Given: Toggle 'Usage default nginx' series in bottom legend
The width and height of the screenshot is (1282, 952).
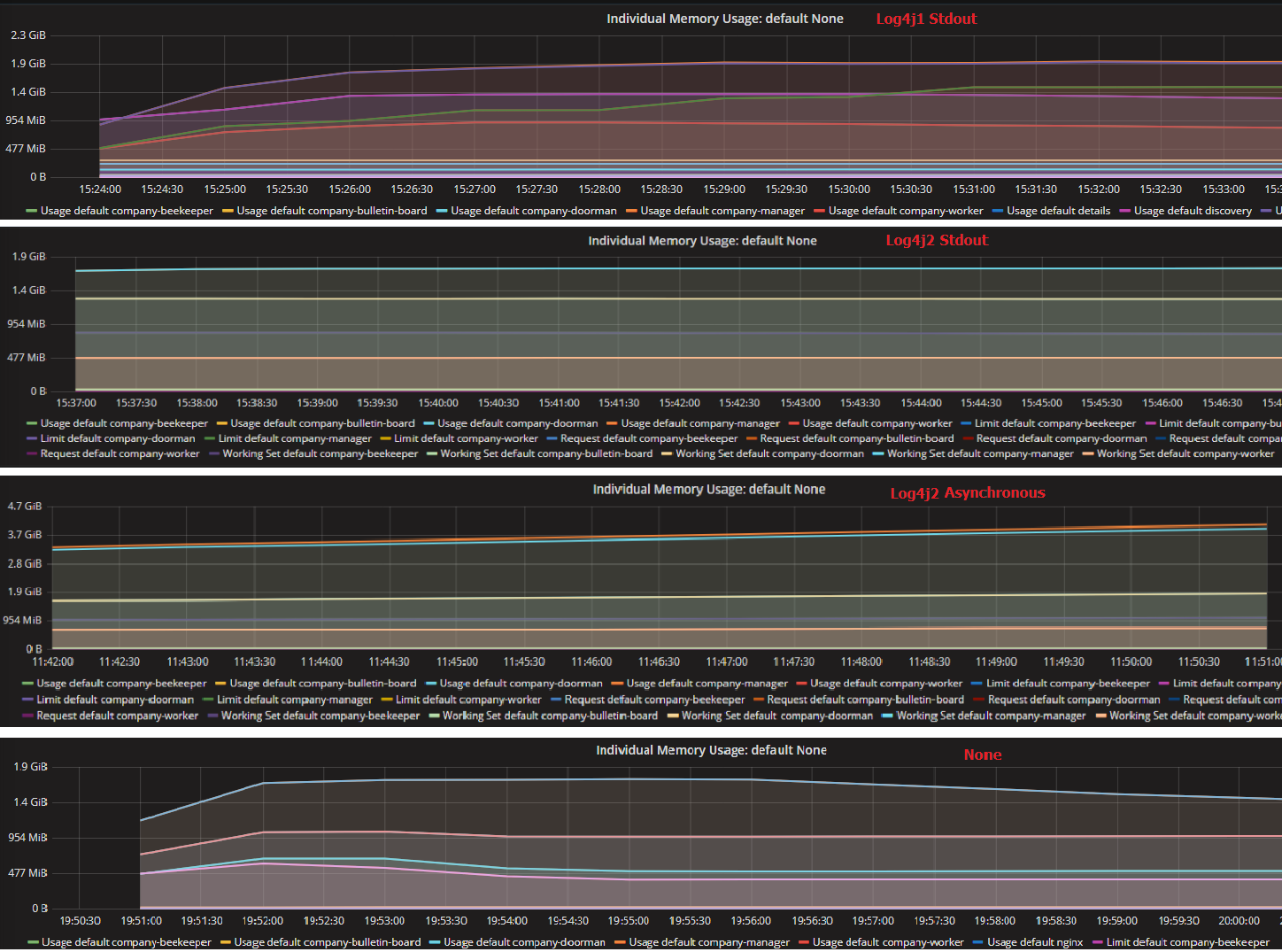Looking at the screenshot, I should 1034,942.
